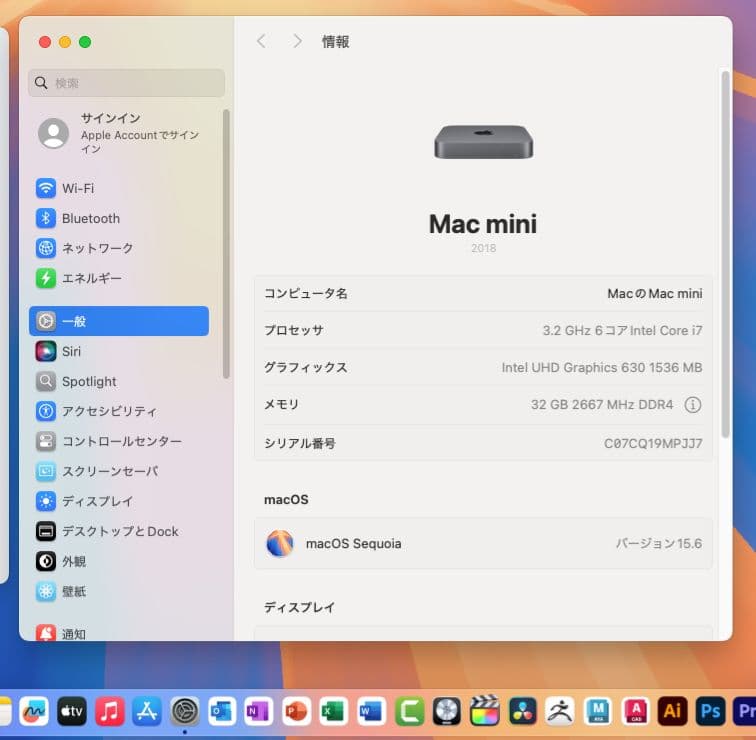The height and width of the screenshot is (740, 756).
Task: Select エネルギー in the sidebar
Action: coord(119,278)
